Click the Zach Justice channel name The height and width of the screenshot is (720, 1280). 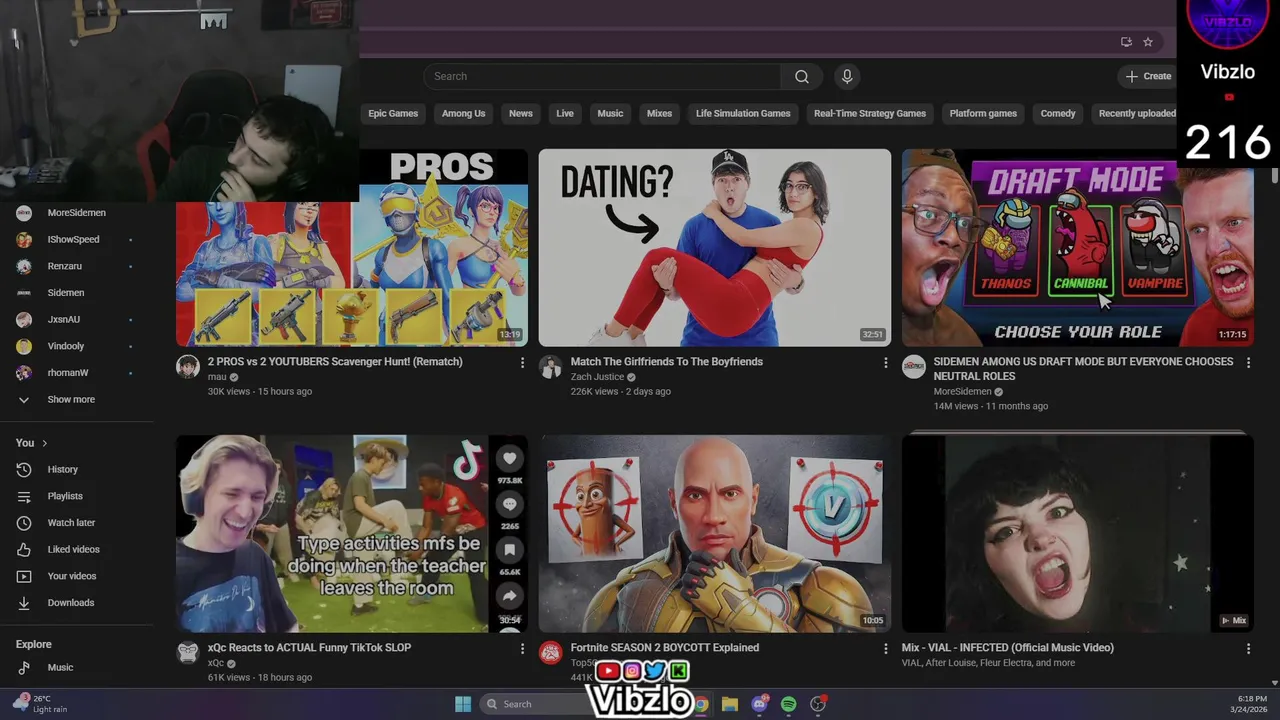(597, 377)
